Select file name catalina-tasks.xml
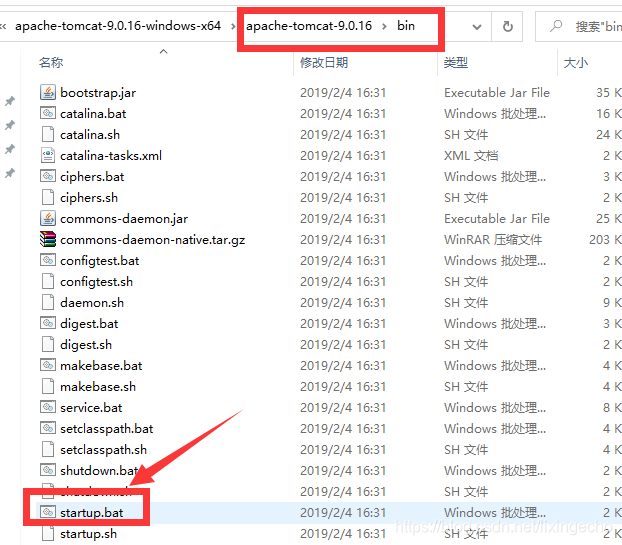Image resolution: width=622 pixels, height=545 pixels. (x=111, y=155)
